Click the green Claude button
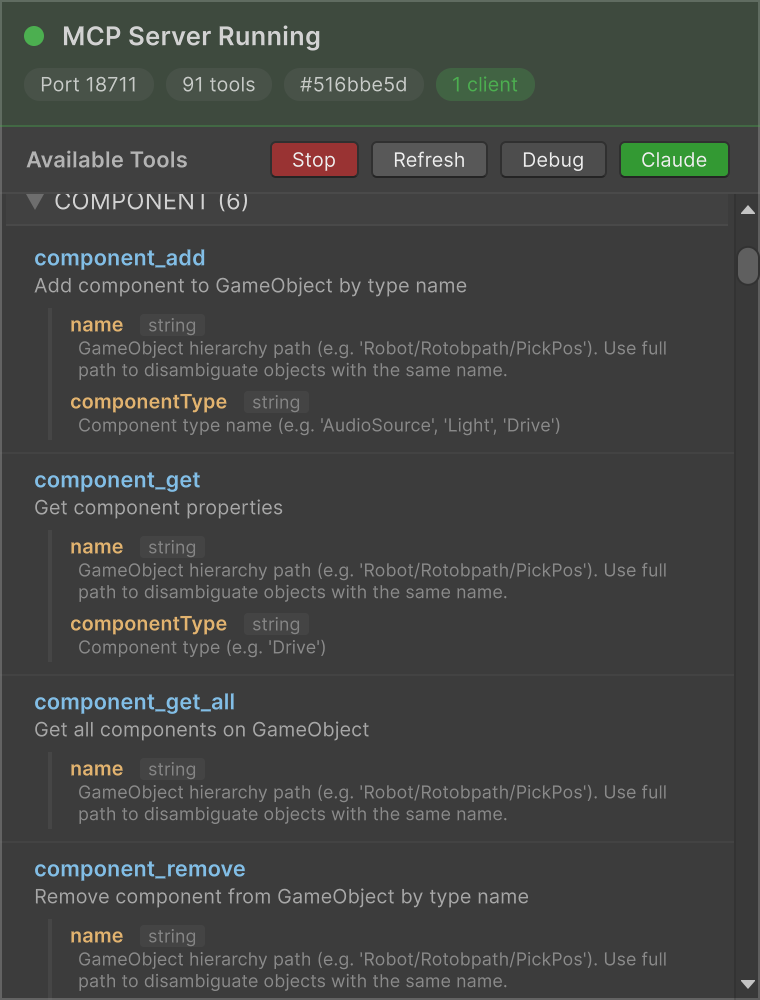This screenshot has height=1000, width=760. [x=674, y=160]
